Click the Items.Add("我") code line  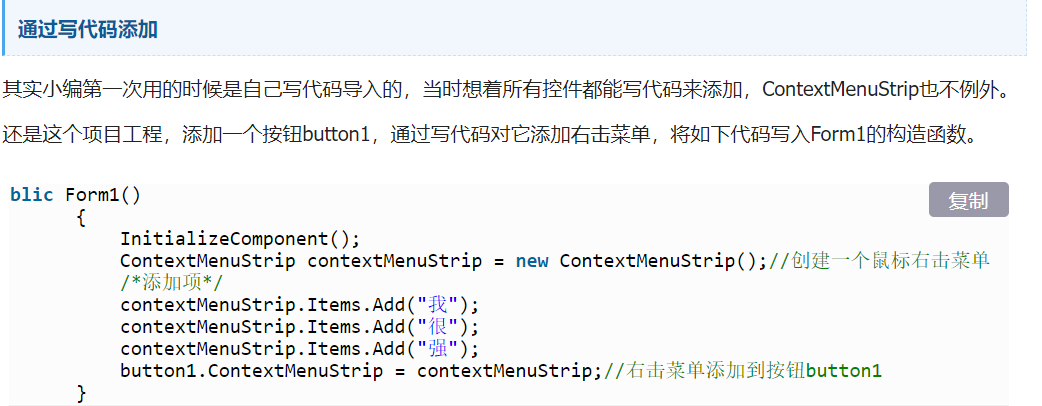pyautogui.click(x=300, y=305)
